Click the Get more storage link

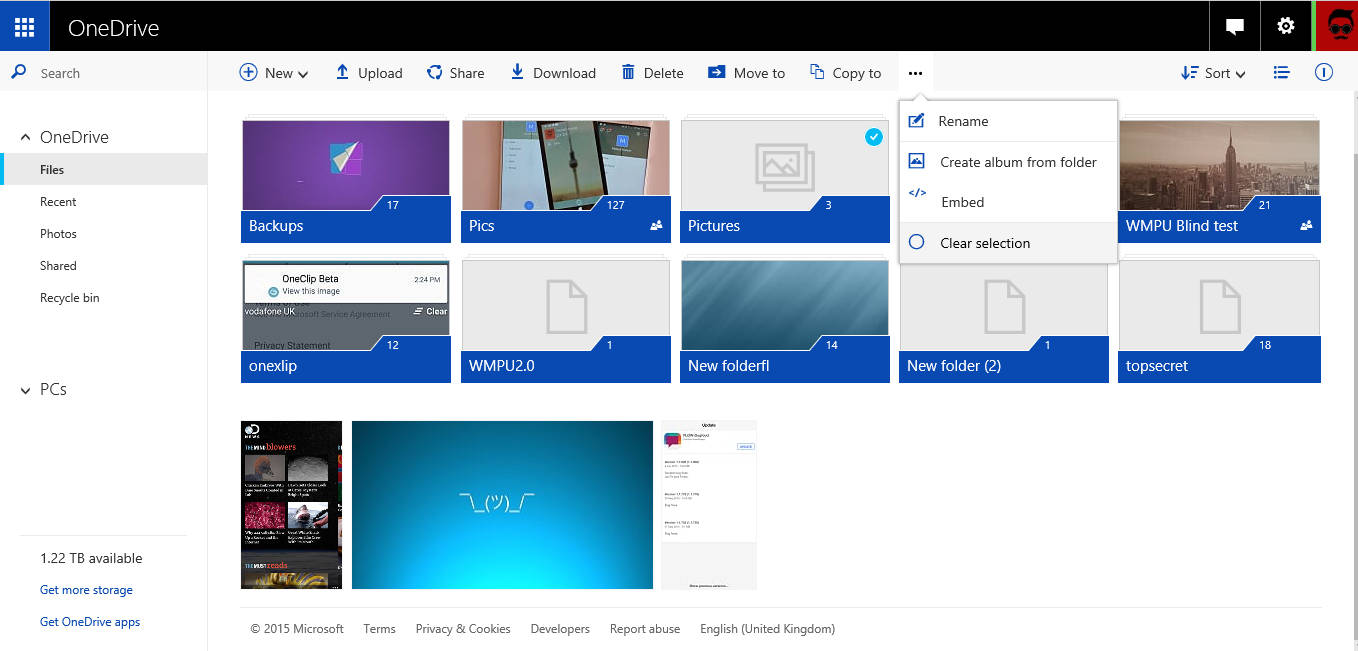tap(86, 590)
